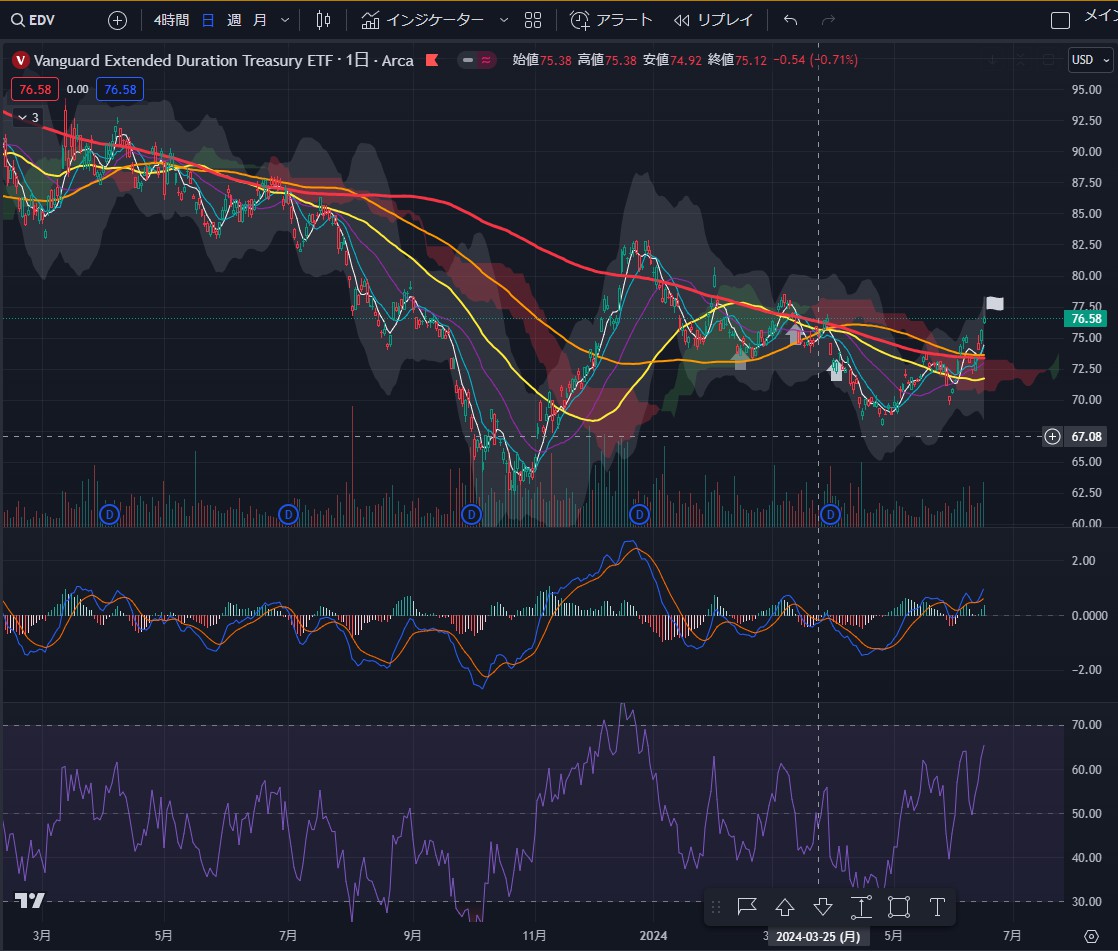
Task: Select the price range measure tool
Action: 861,907
